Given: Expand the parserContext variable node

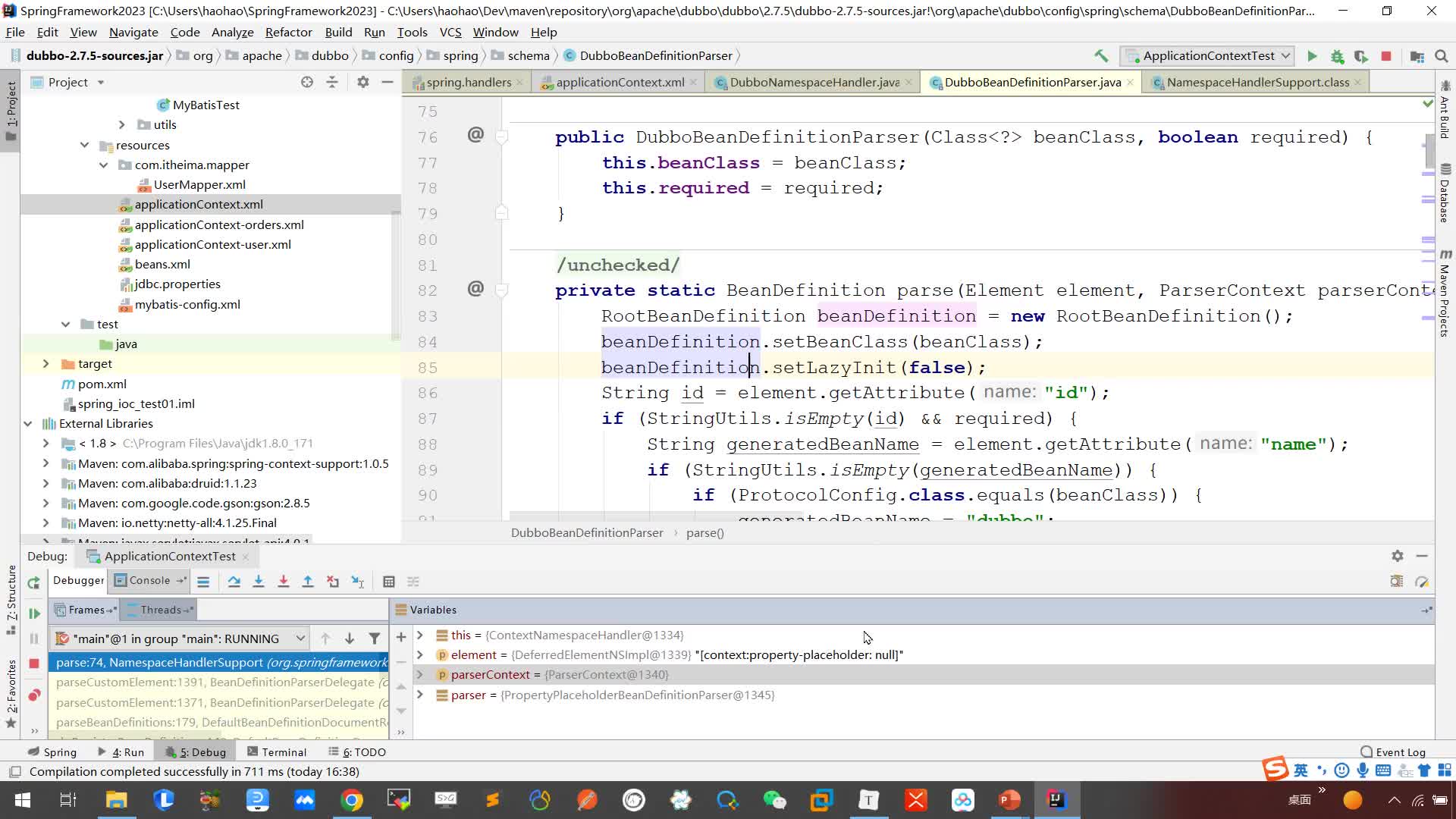Looking at the screenshot, I should coord(419,674).
